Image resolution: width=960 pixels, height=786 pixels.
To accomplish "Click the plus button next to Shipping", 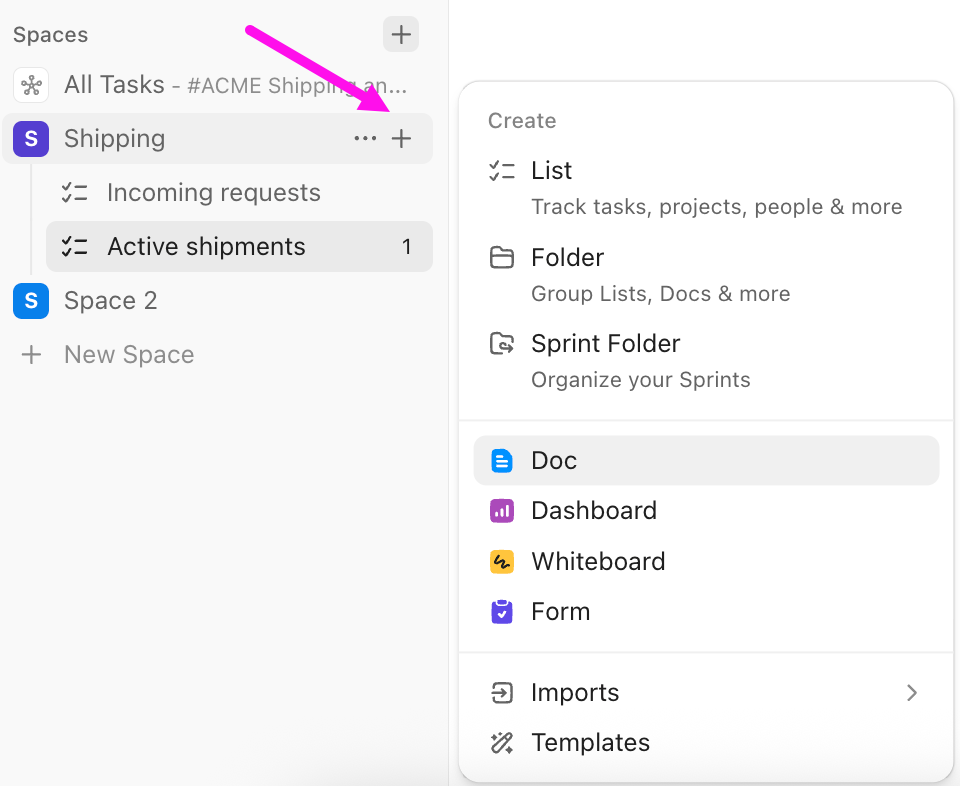I will coord(401,138).
